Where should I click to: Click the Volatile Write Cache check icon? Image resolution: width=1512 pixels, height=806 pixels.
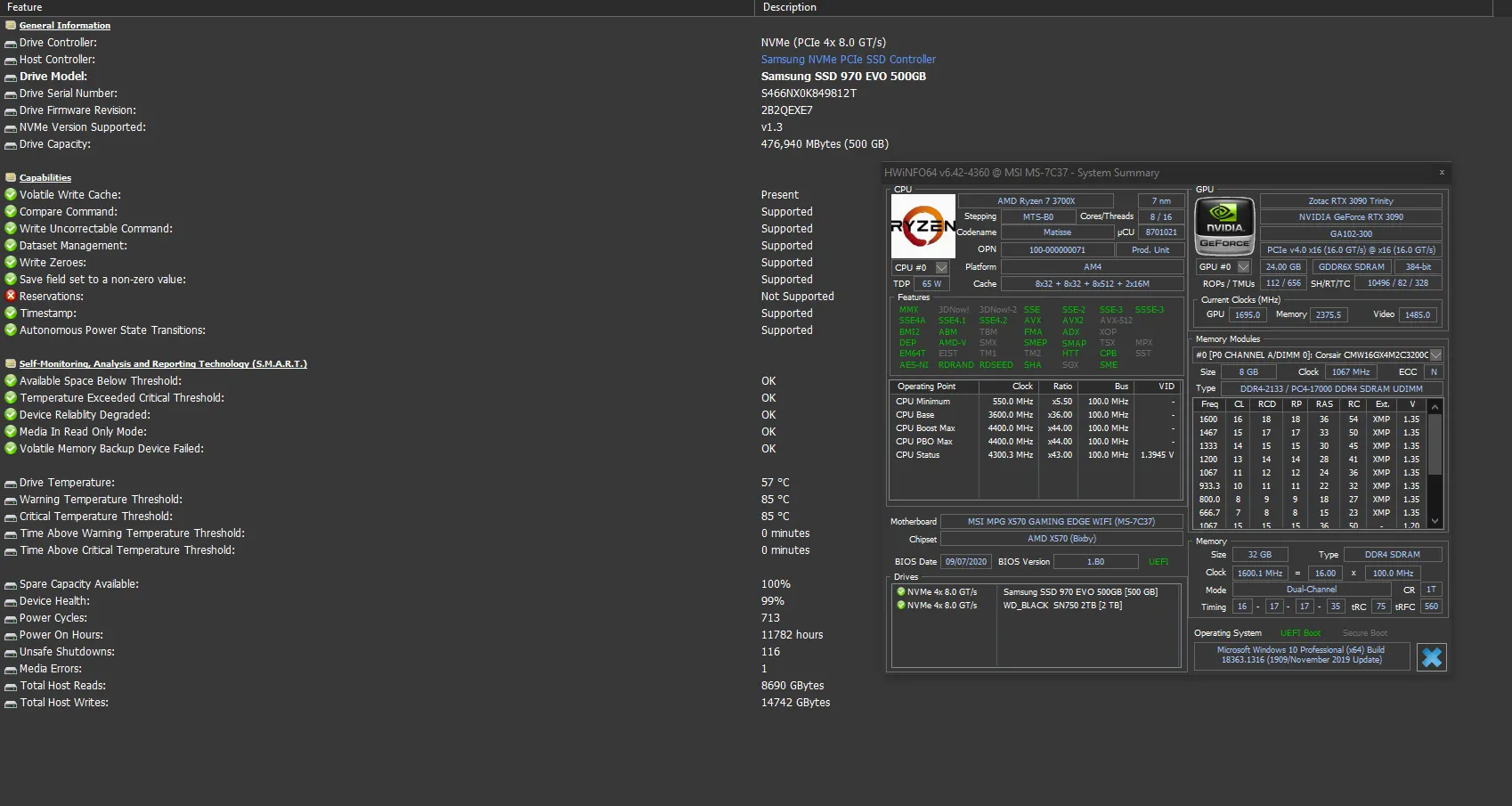(x=11, y=194)
